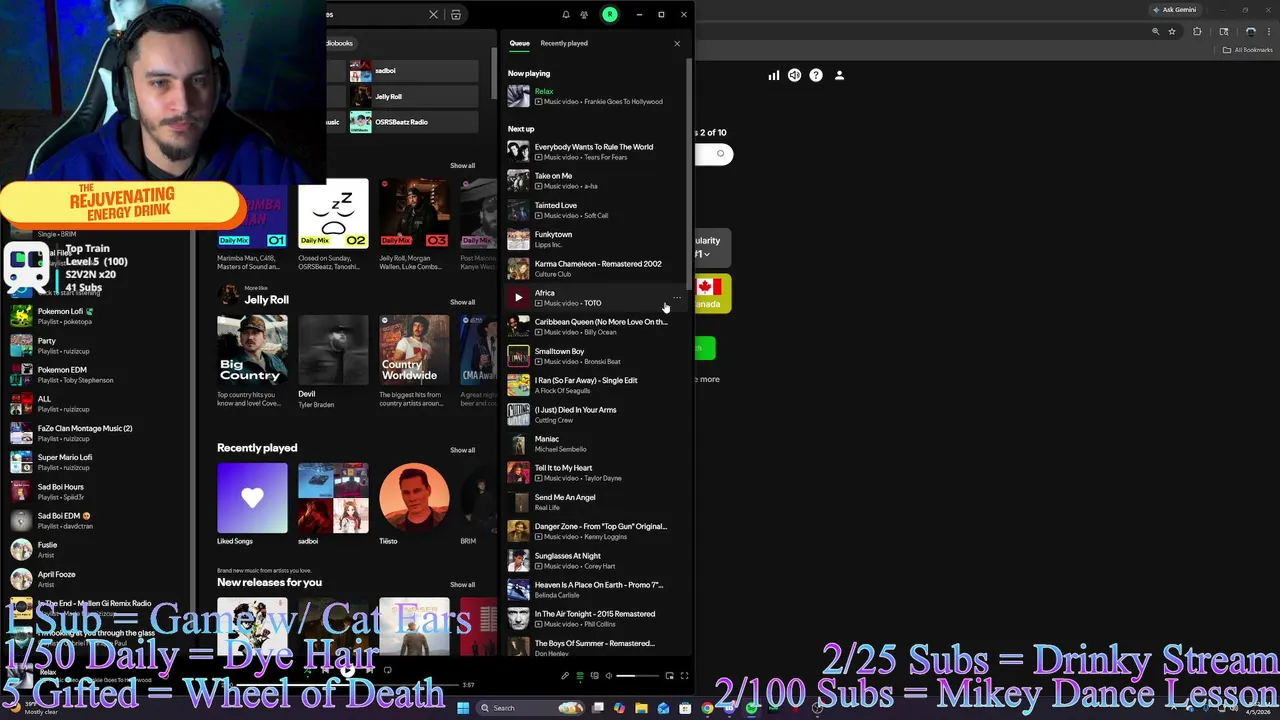
Task: Open Spotify notifications bell
Action: coord(566,15)
